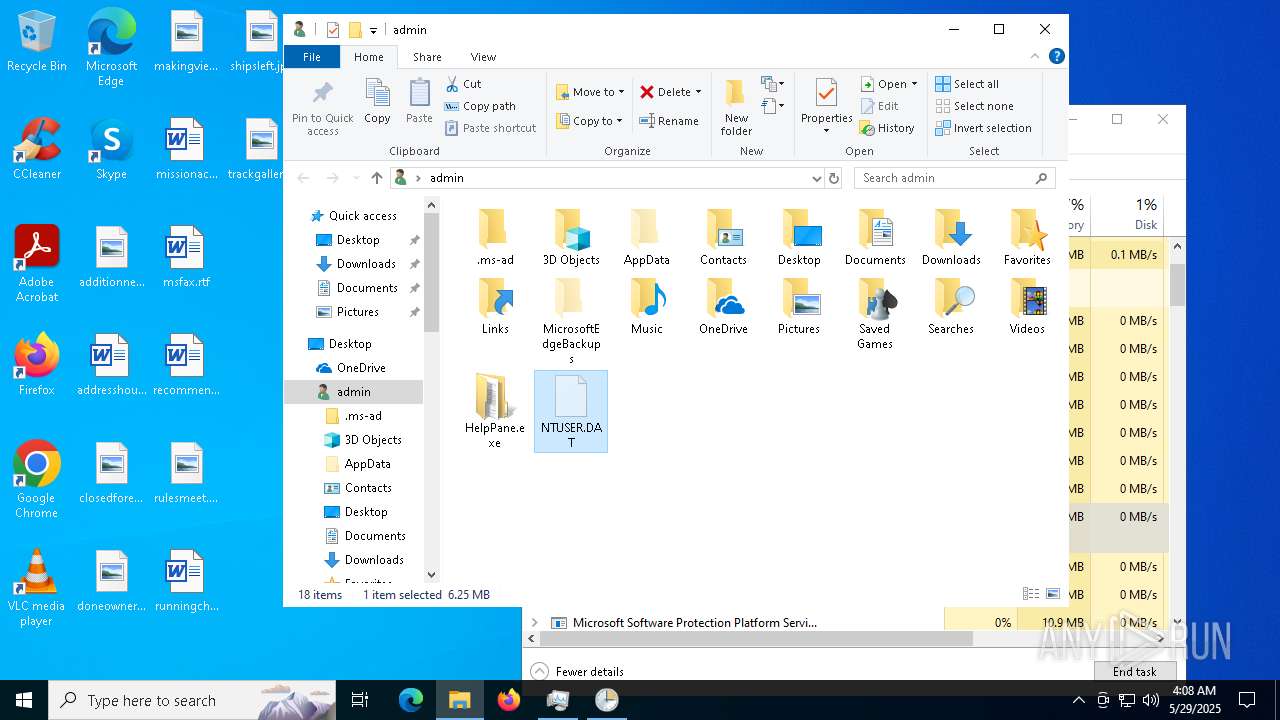This screenshot has width=1280, height=720.
Task: Open Quick Access Toolbar customize dropdown
Action: [373, 30]
